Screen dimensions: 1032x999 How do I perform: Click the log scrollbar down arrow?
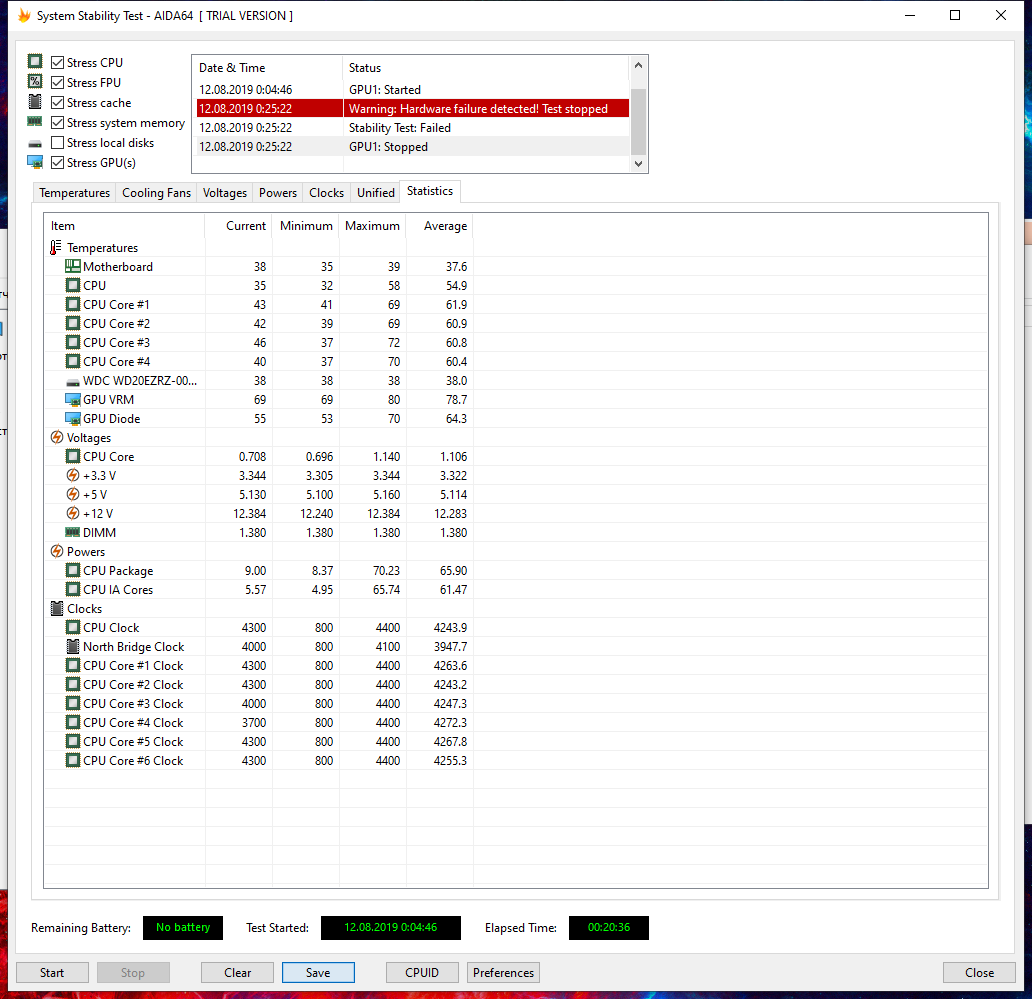click(x=638, y=164)
